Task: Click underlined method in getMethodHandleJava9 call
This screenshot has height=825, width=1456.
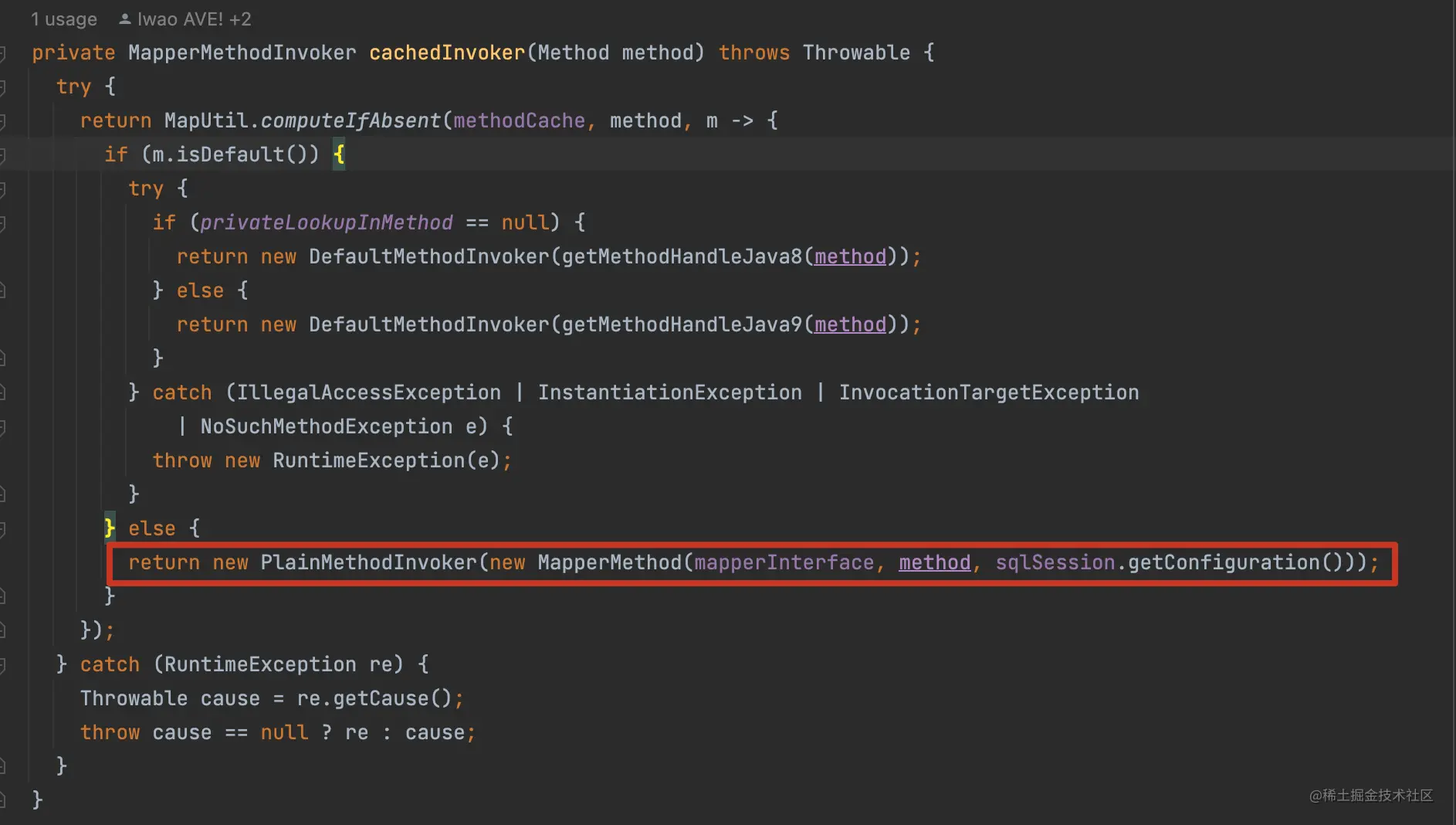Action: click(850, 325)
